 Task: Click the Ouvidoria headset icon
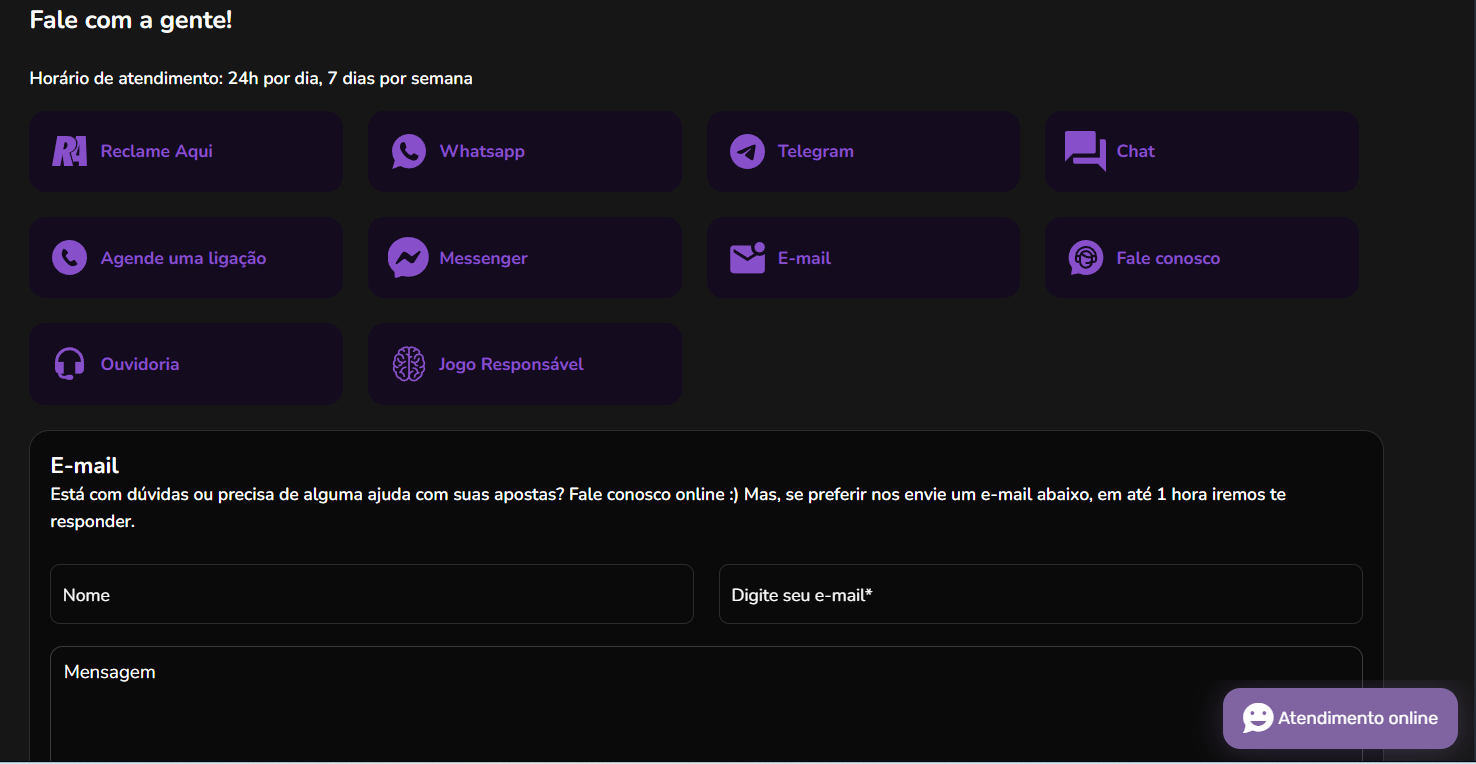69,364
